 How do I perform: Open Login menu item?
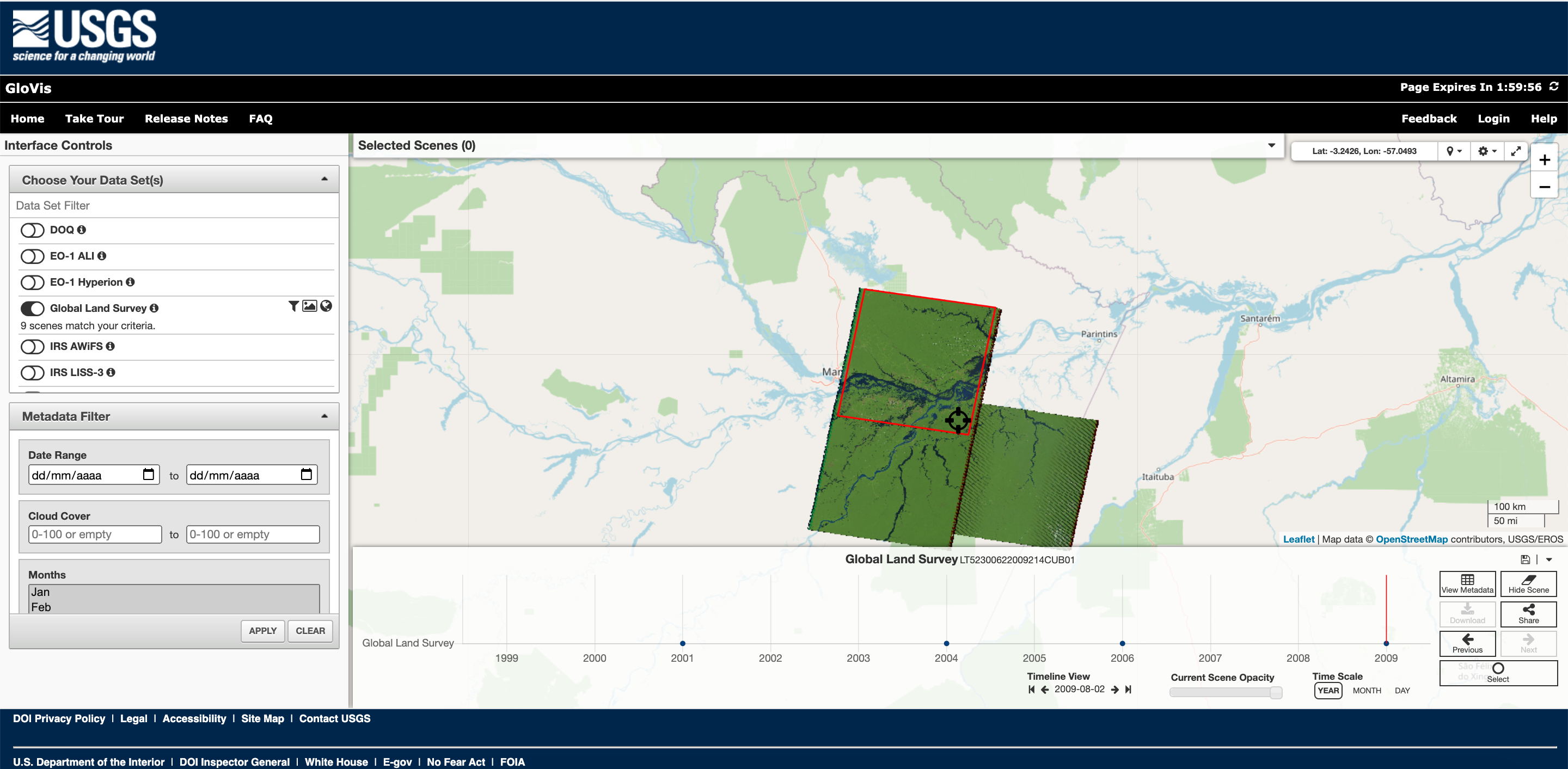coord(1494,119)
